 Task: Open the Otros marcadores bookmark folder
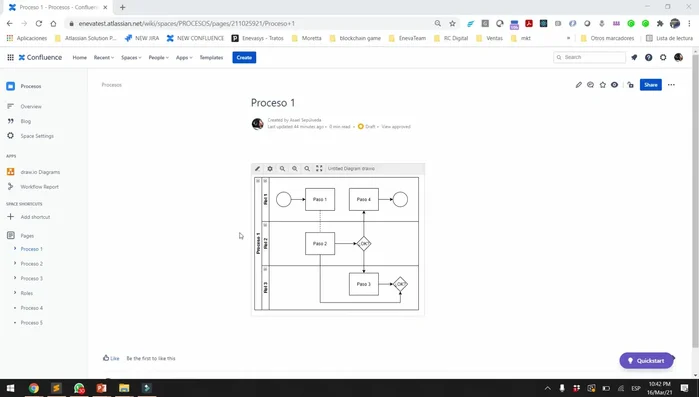[608, 38]
